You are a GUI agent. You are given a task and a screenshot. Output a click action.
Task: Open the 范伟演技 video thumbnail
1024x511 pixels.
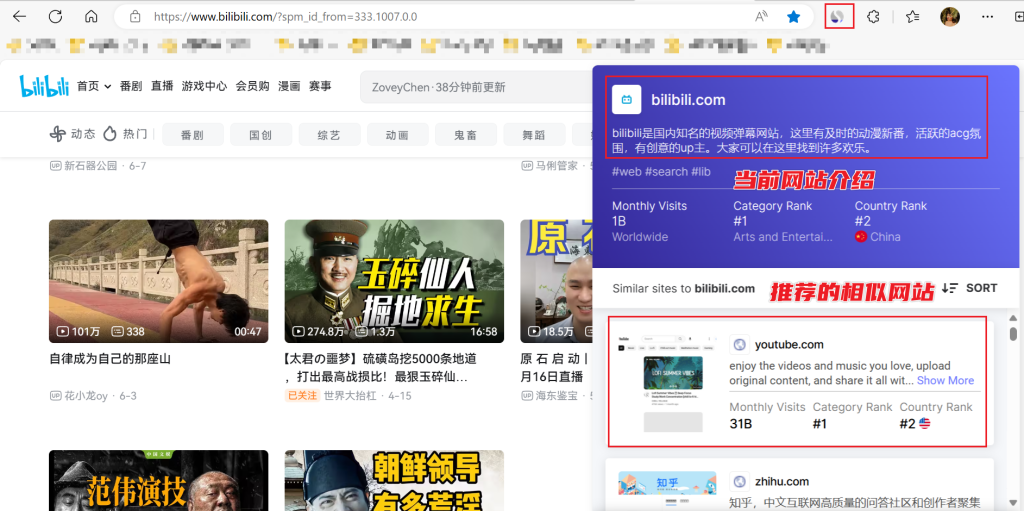[x=159, y=480]
